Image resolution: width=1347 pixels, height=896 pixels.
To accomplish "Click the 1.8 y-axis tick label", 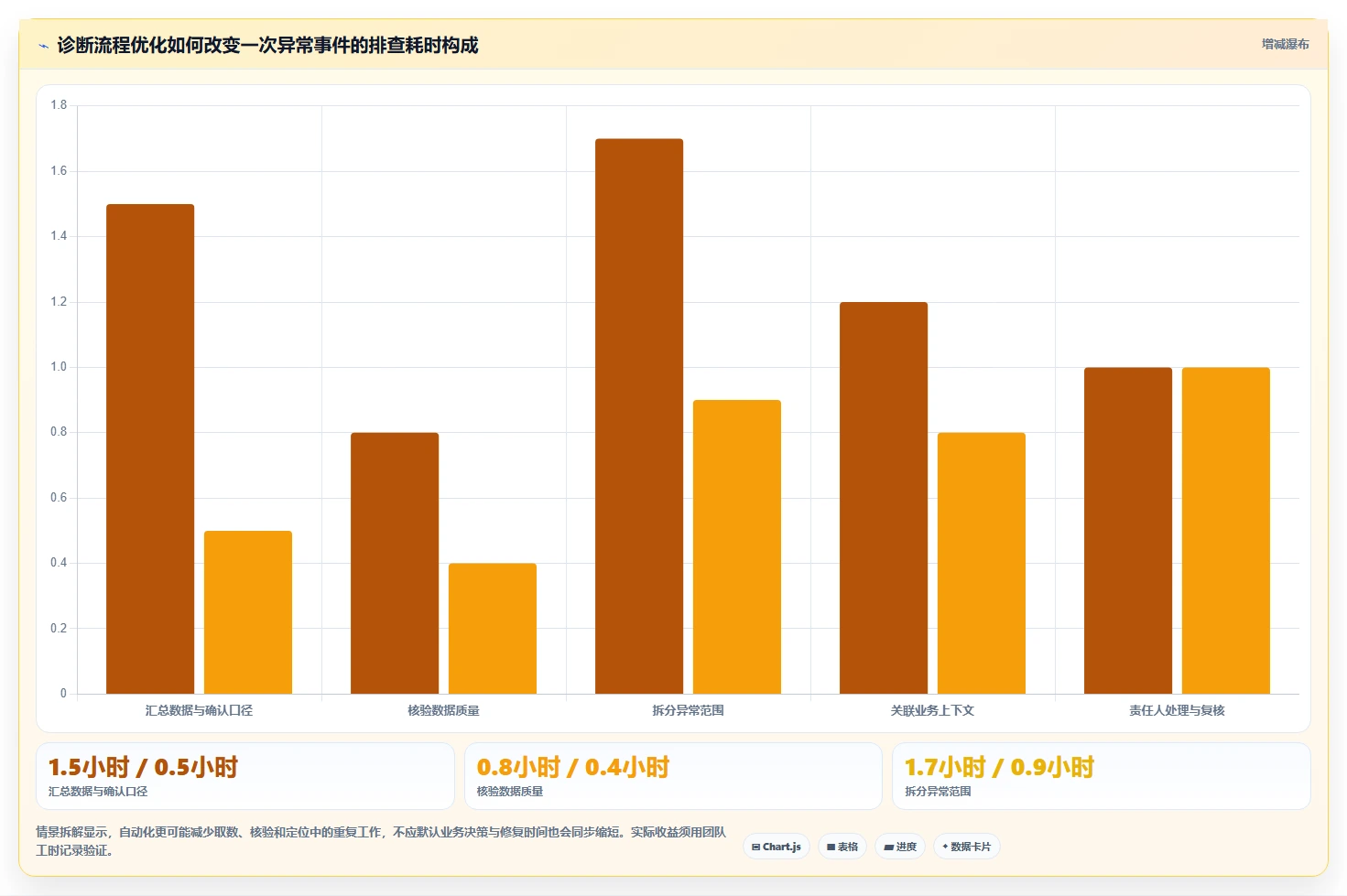I will (x=59, y=105).
